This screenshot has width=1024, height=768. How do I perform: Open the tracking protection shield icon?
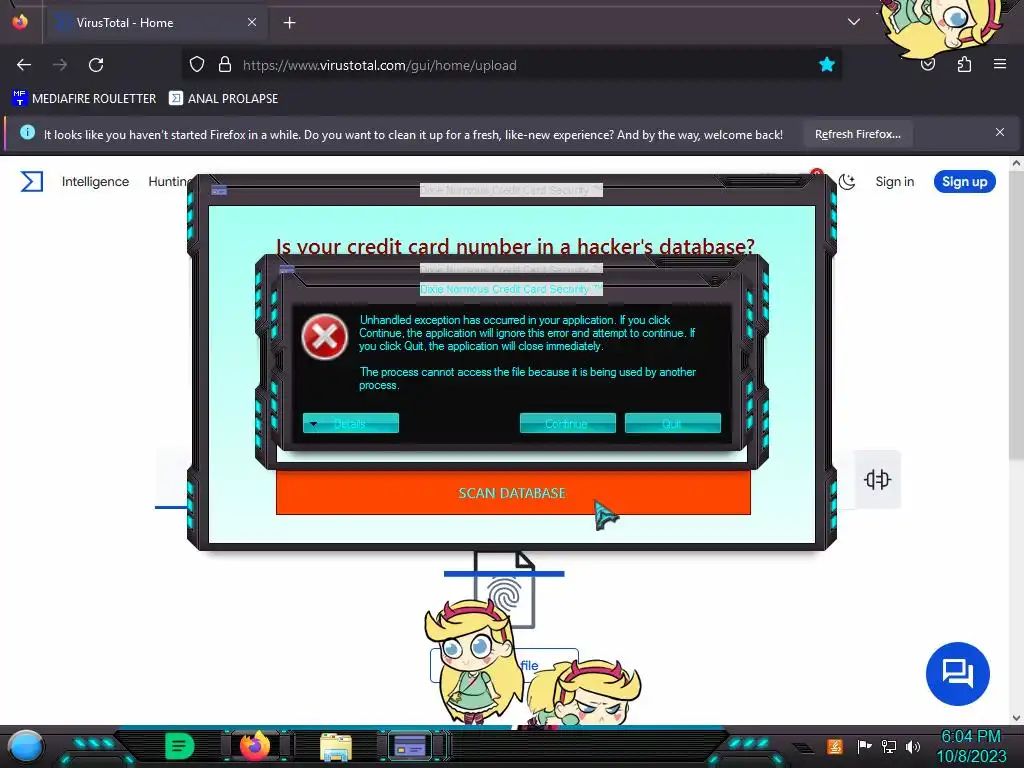tap(197, 65)
